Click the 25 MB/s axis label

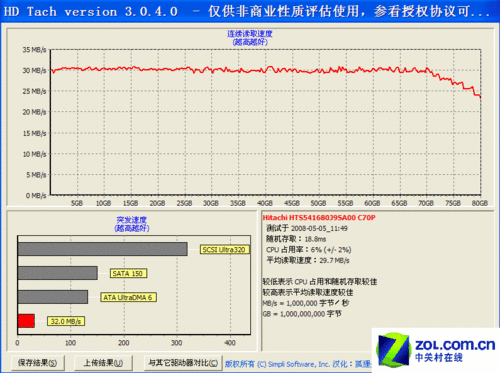(x=34, y=91)
